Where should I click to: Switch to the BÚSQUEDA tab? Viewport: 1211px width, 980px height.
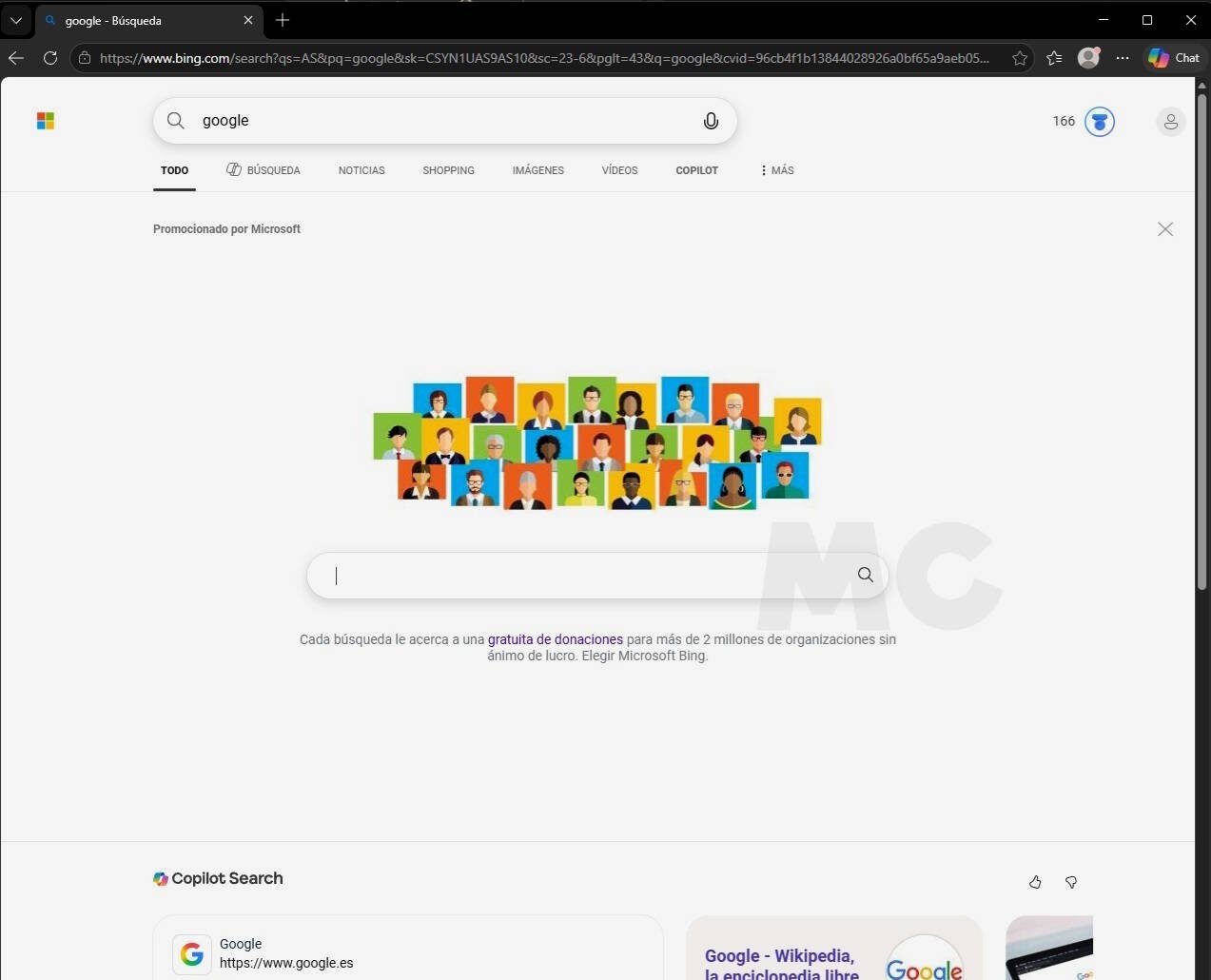264,170
